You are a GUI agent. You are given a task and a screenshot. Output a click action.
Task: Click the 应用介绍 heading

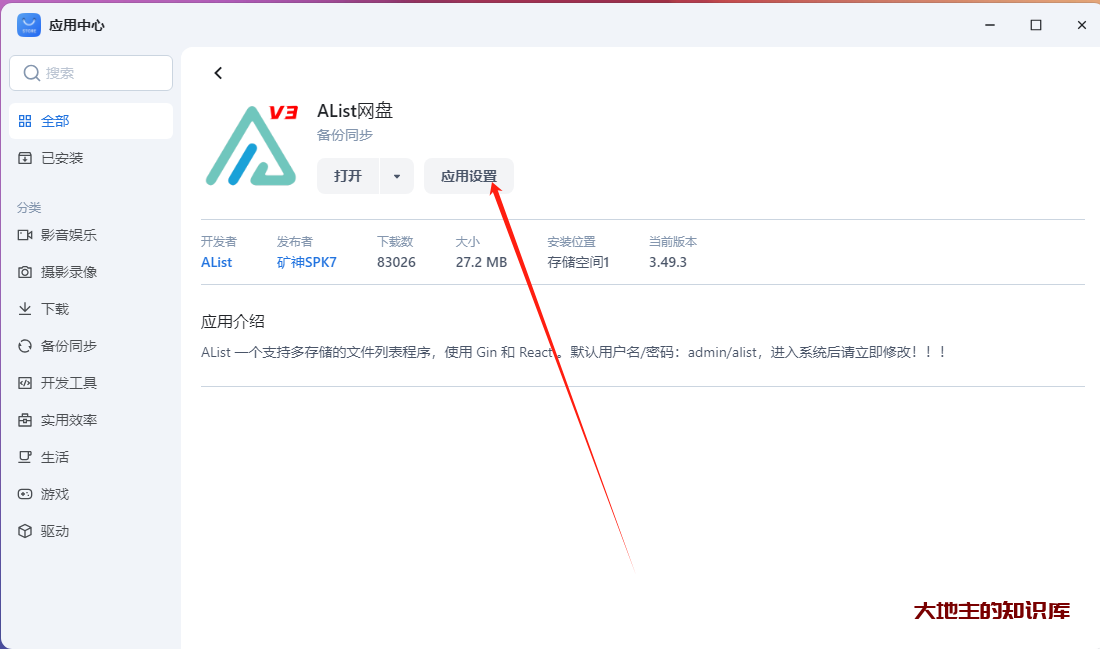pyautogui.click(x=233, y=321)
